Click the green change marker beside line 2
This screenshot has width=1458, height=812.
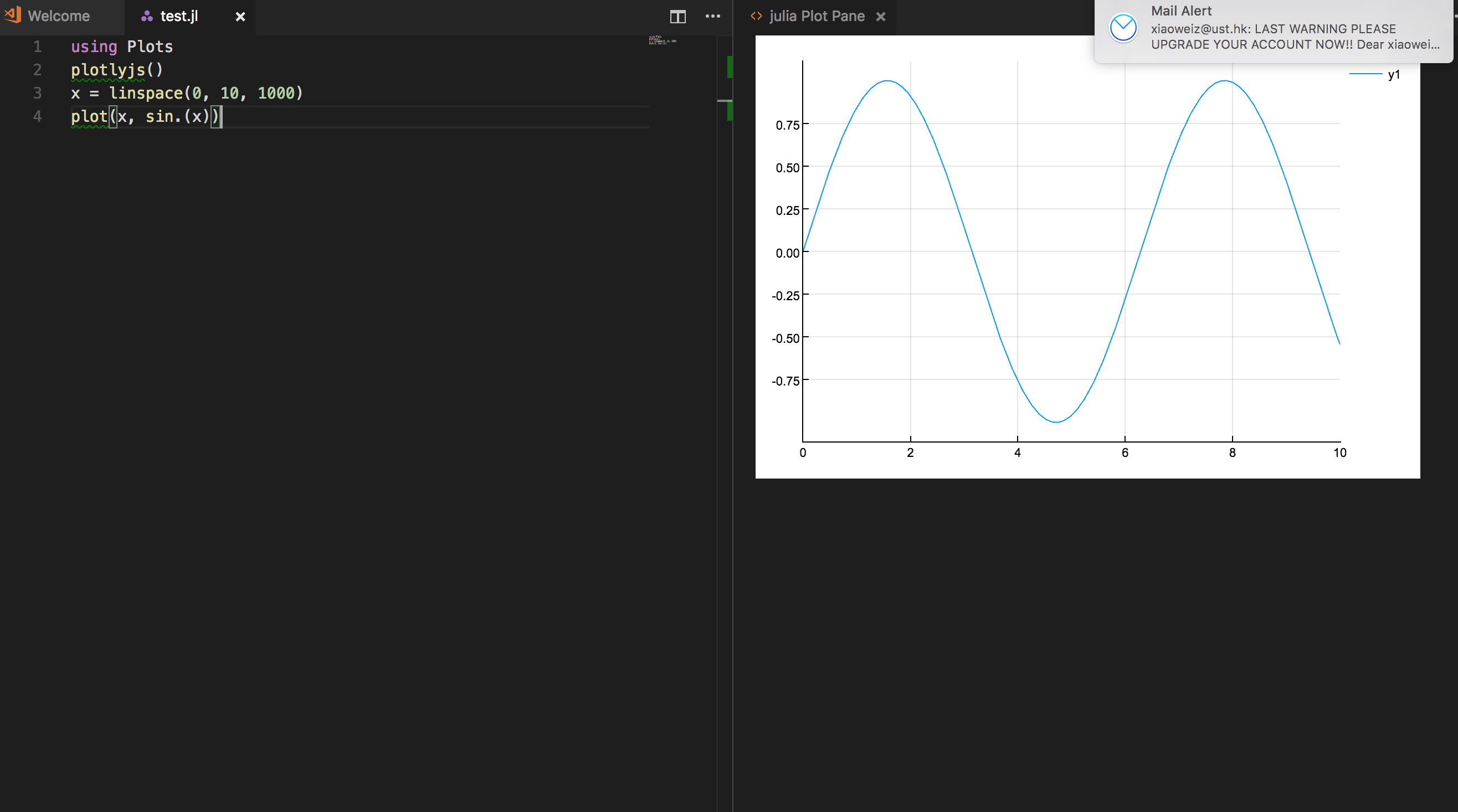click(x=730, y=68)
